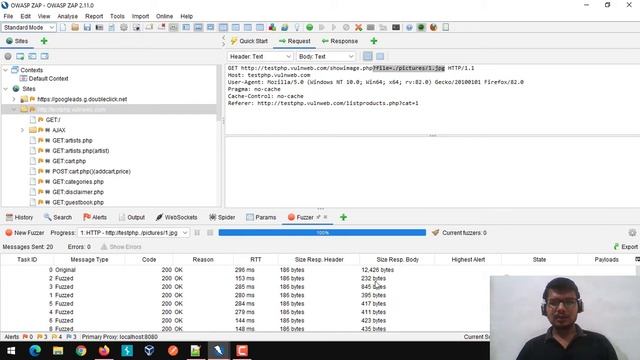Click the New Session toolbar icon
The height and width of the screenshot is (360, 640).
(63, 27)
